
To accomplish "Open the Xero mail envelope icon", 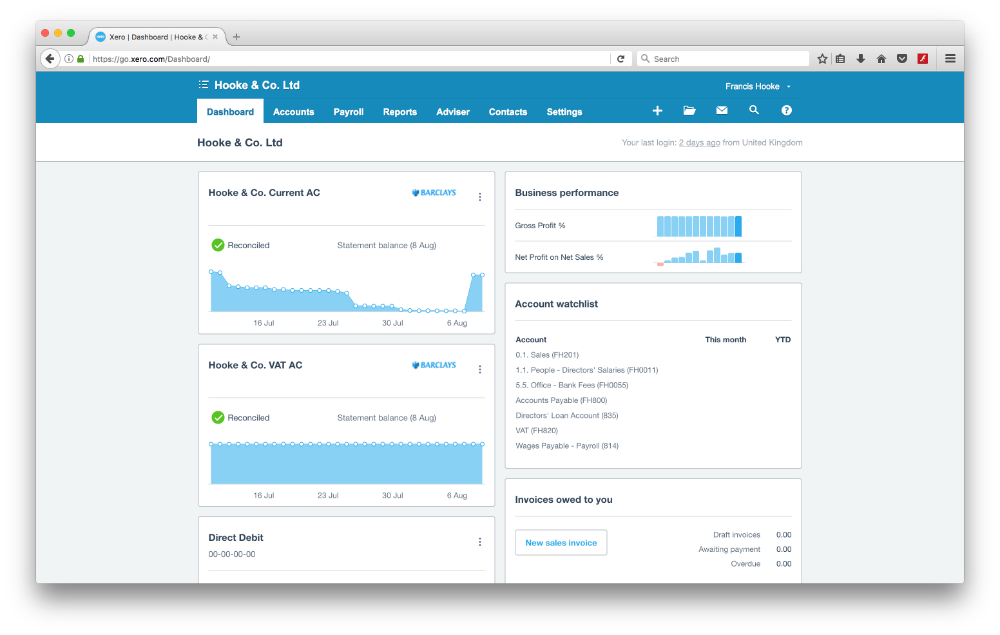I will (722, 110).
